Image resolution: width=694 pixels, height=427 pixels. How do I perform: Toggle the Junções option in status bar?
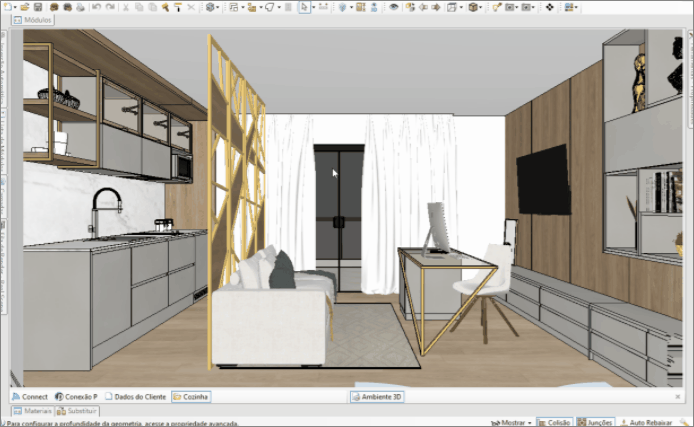596,422
